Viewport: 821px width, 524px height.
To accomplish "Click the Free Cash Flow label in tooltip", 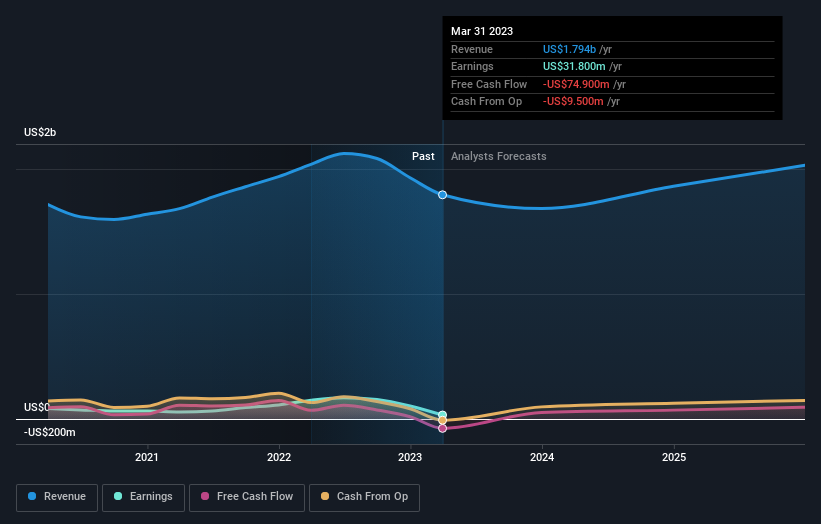I will pos(489,84).
